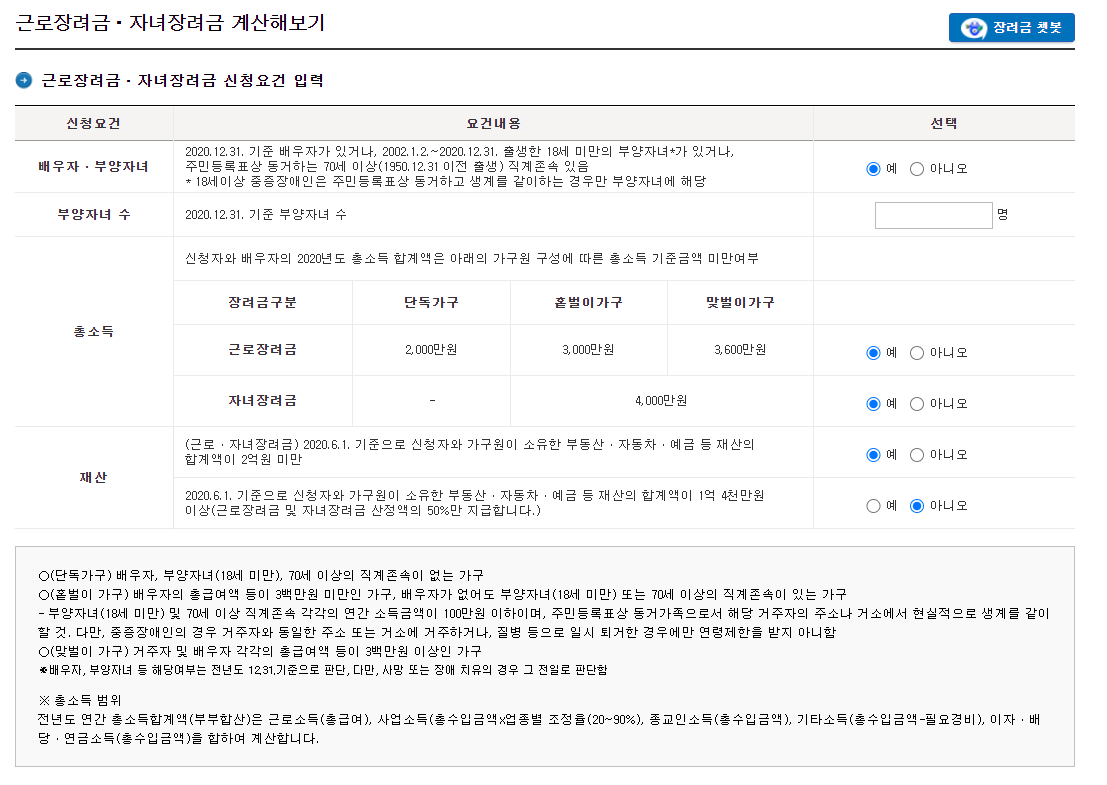Click the 총소득 row label
The width and height of the screenshot is (1107, 785).
coord(94,332)
